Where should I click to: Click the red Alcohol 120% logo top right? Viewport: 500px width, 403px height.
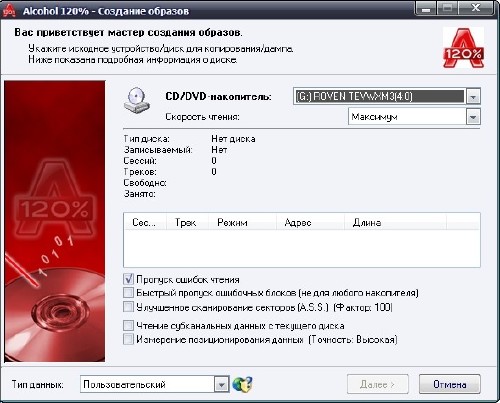pyautogui.click(x=463, y=48)
